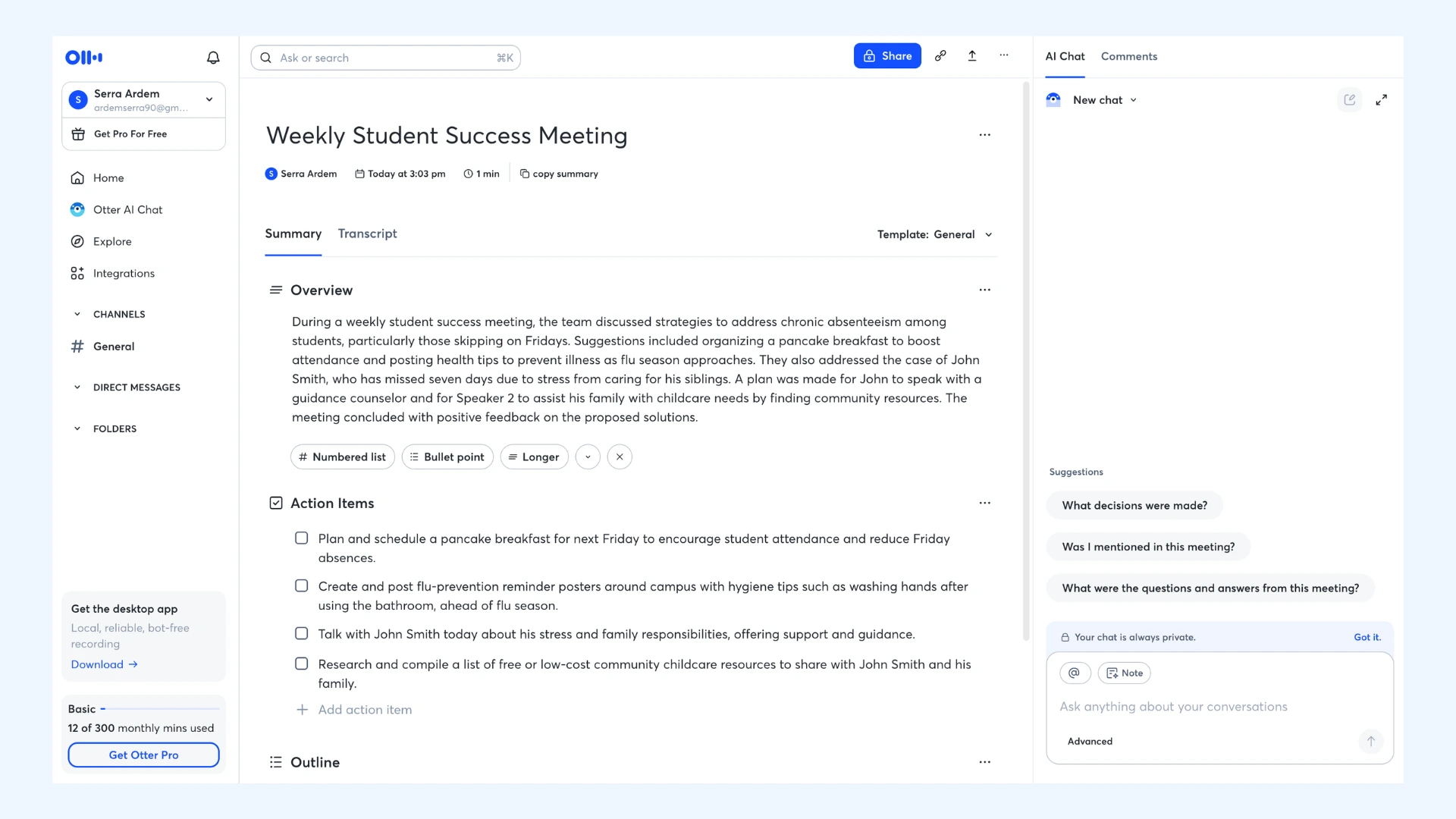This screenshot has width=1456, height=819.
Task: Click the meeting date calendar icon
Action: pos(359,174)
